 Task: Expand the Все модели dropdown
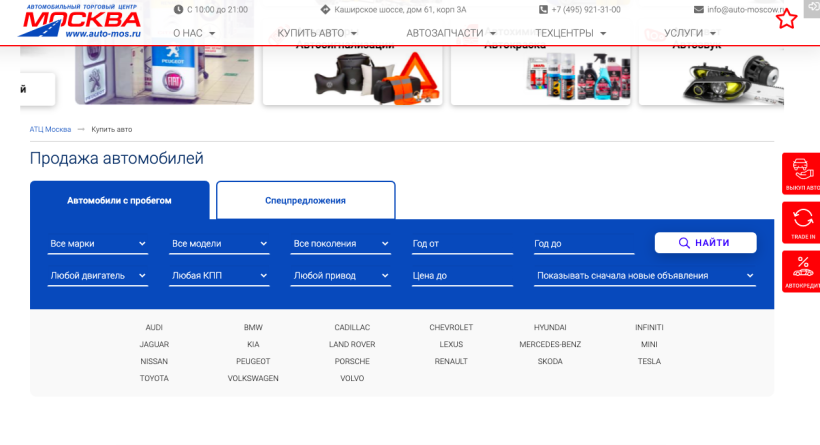tap(219, 244)
